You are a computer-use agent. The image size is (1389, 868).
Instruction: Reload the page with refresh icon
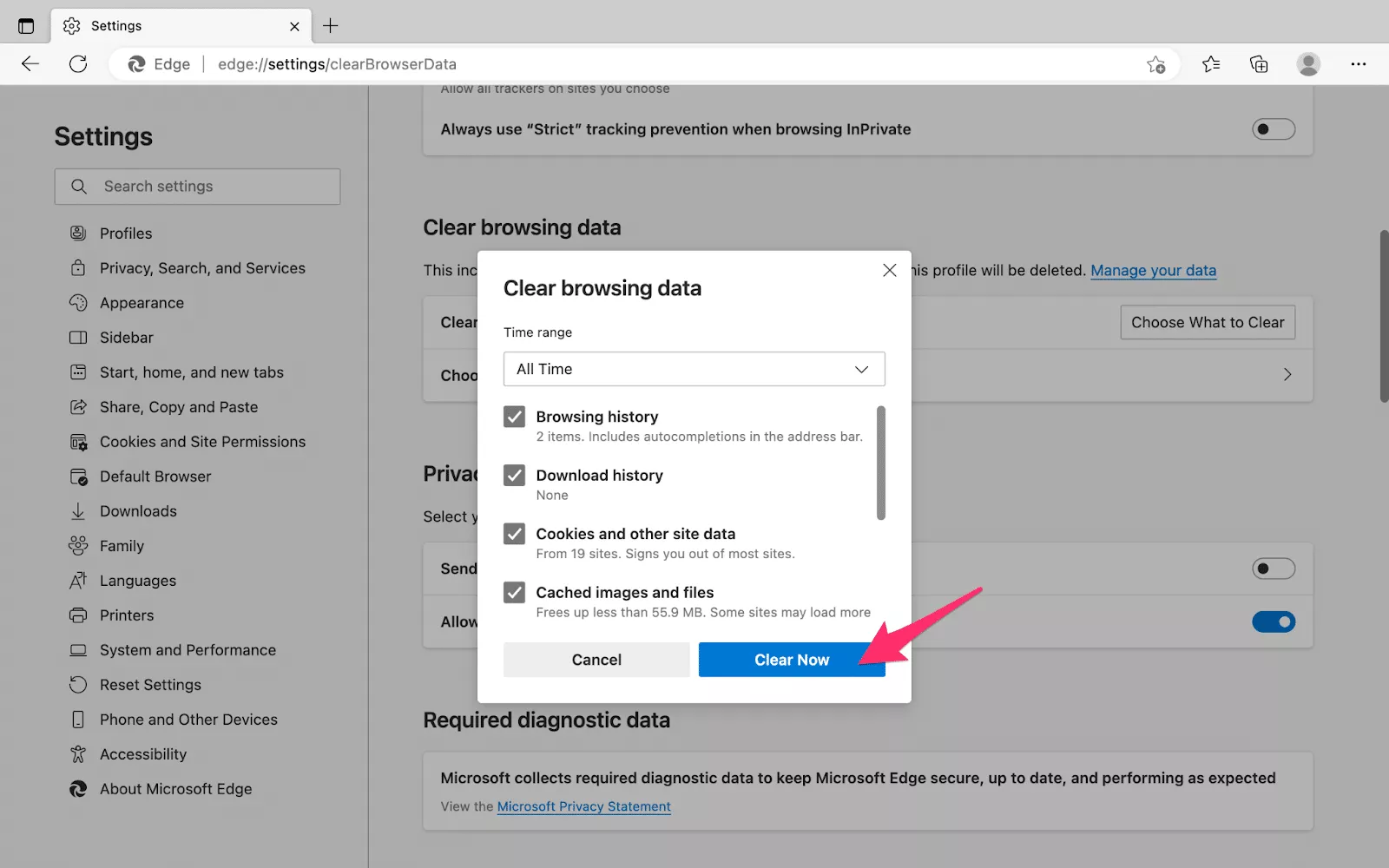click(78, 63)
